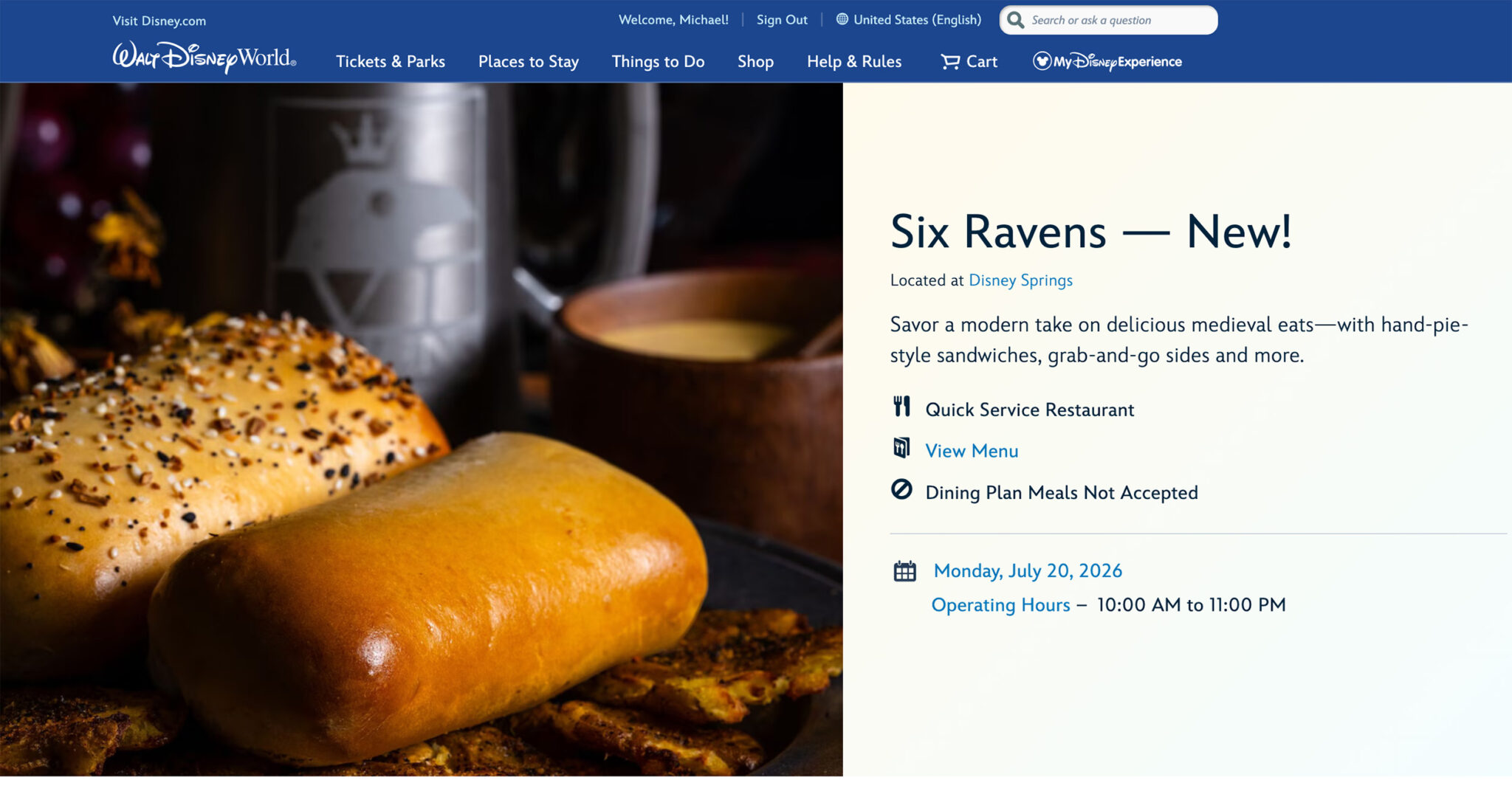Click the Dining Plan Meals Not Accepted text
The width and height of the screenshot is (1512, 811).
pos(1062,493)
